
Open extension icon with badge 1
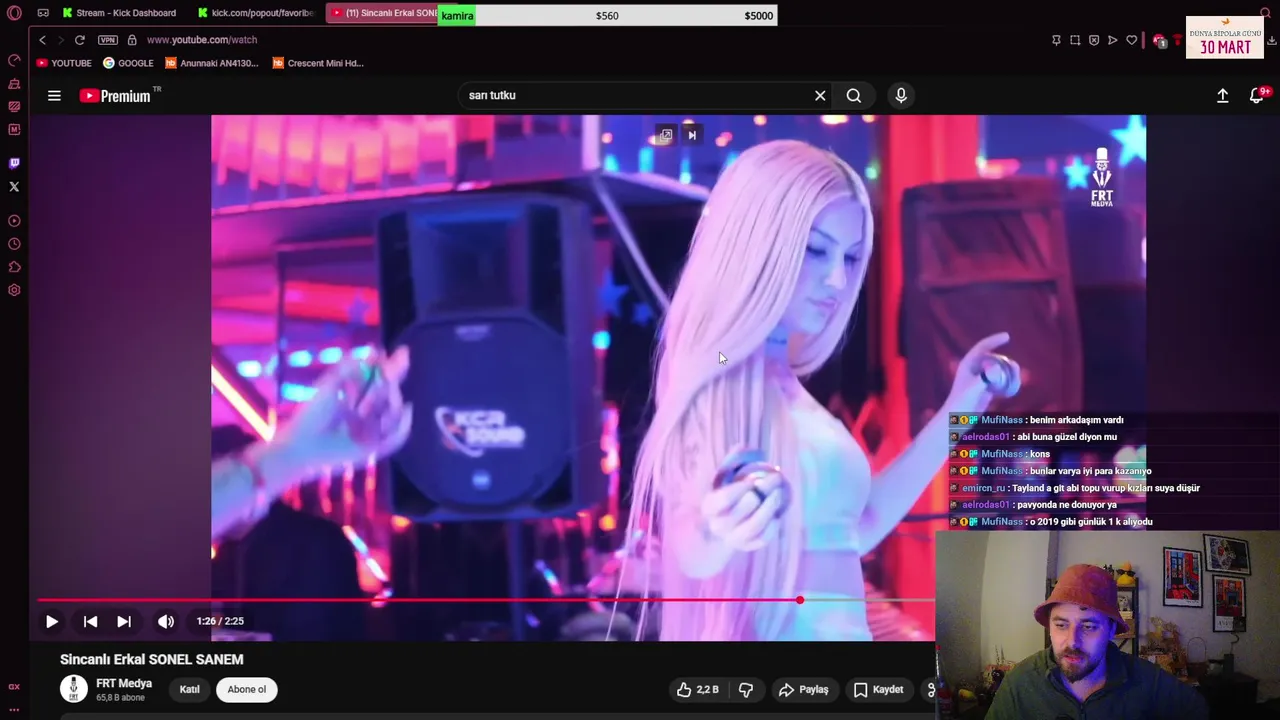pos(1159,40)
